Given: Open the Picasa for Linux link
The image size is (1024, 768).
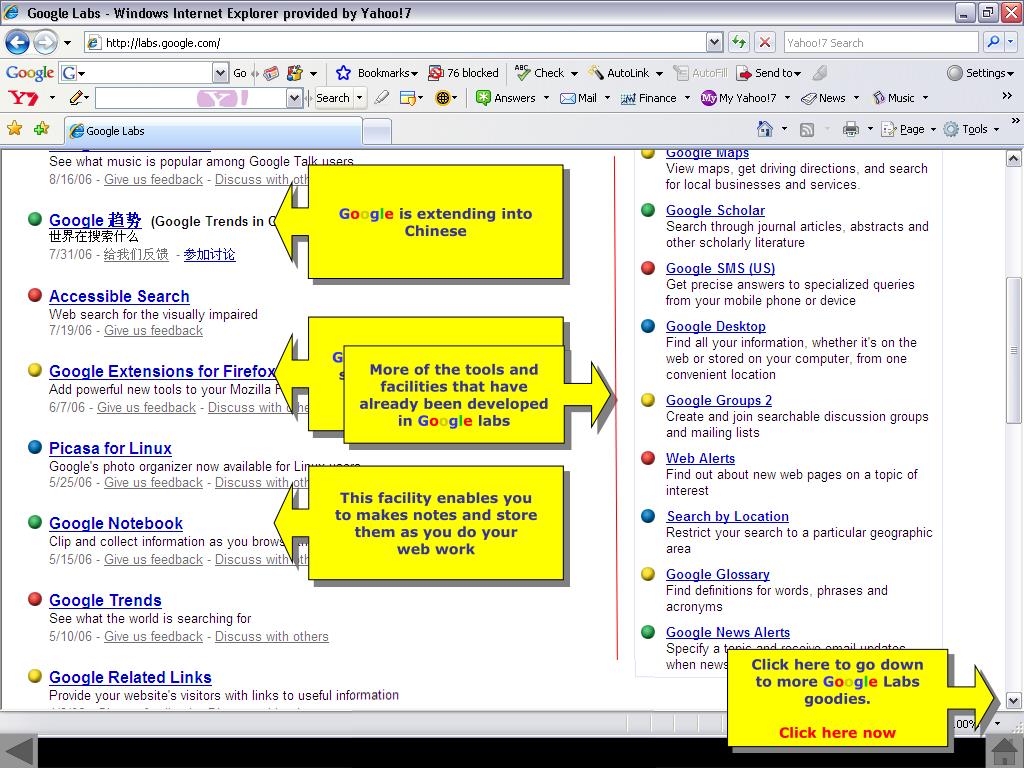Looking at the screenshot, I should tap(110, 448).
